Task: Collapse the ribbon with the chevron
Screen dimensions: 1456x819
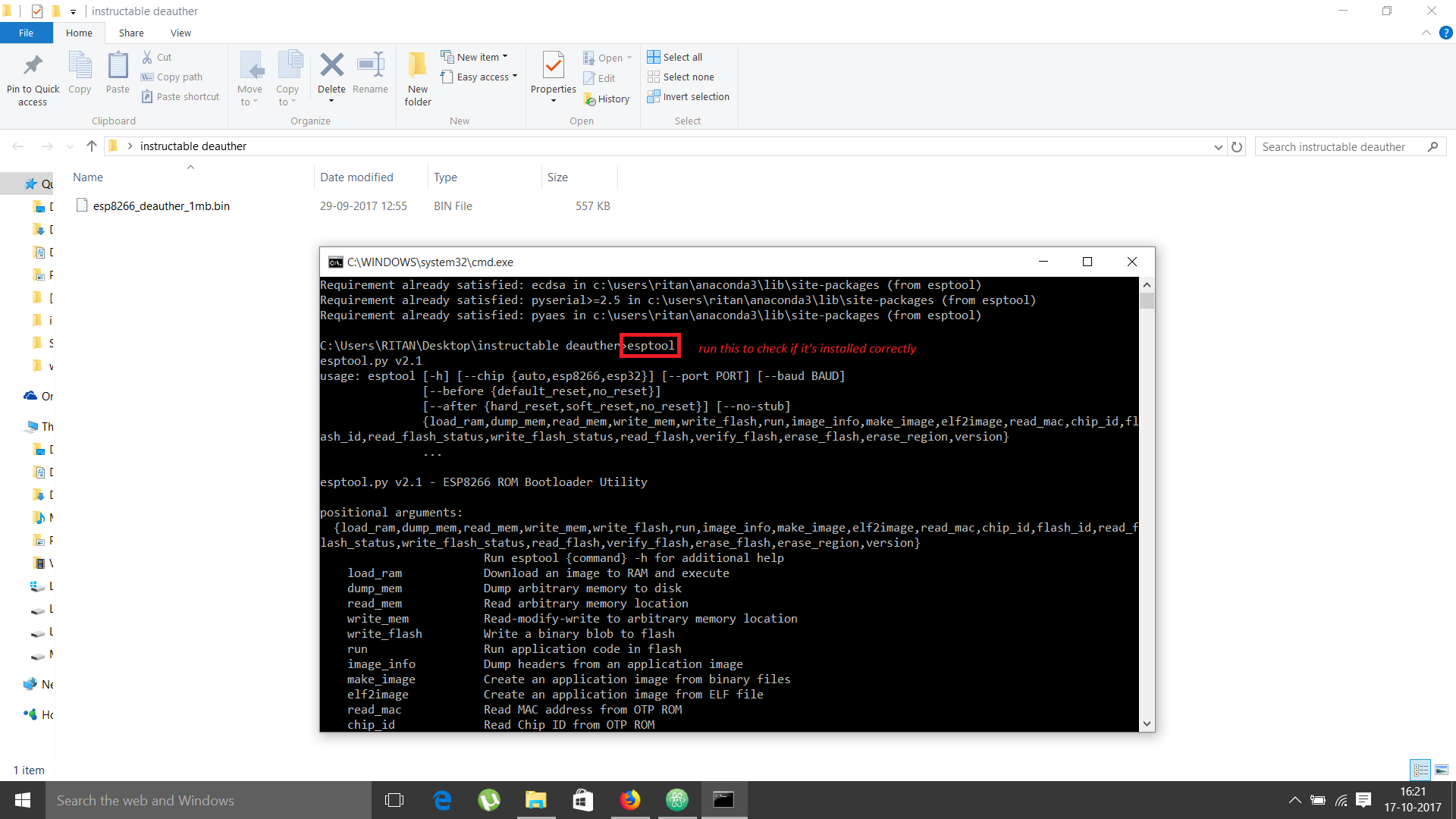Action: point(1426,33)
